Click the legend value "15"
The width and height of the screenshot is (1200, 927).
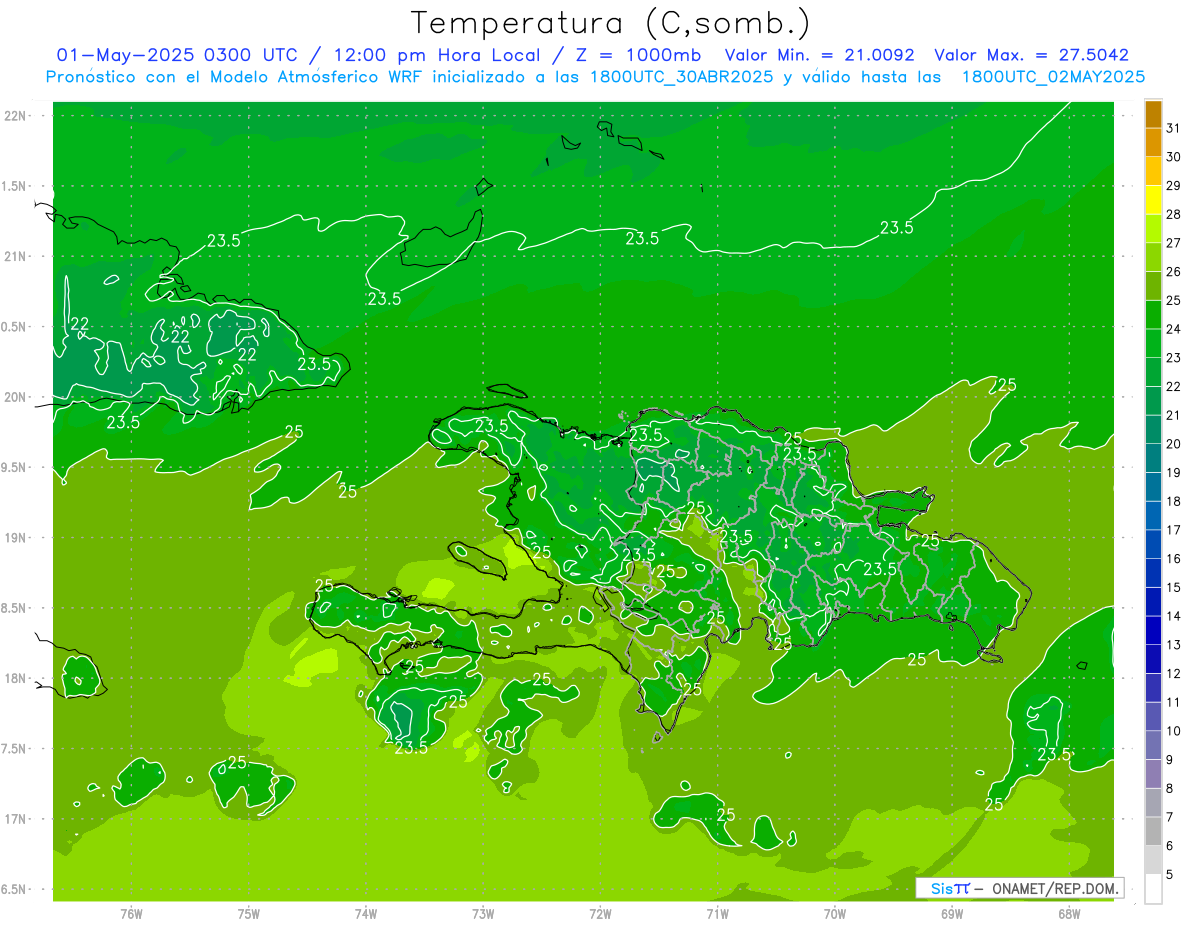point(1173,588)
